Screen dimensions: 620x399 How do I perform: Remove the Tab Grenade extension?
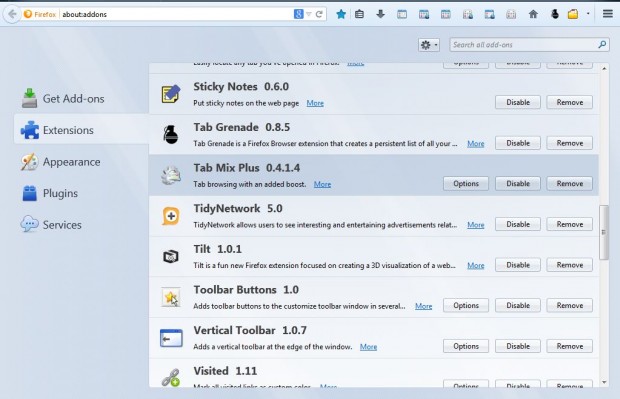coord(570,143)
